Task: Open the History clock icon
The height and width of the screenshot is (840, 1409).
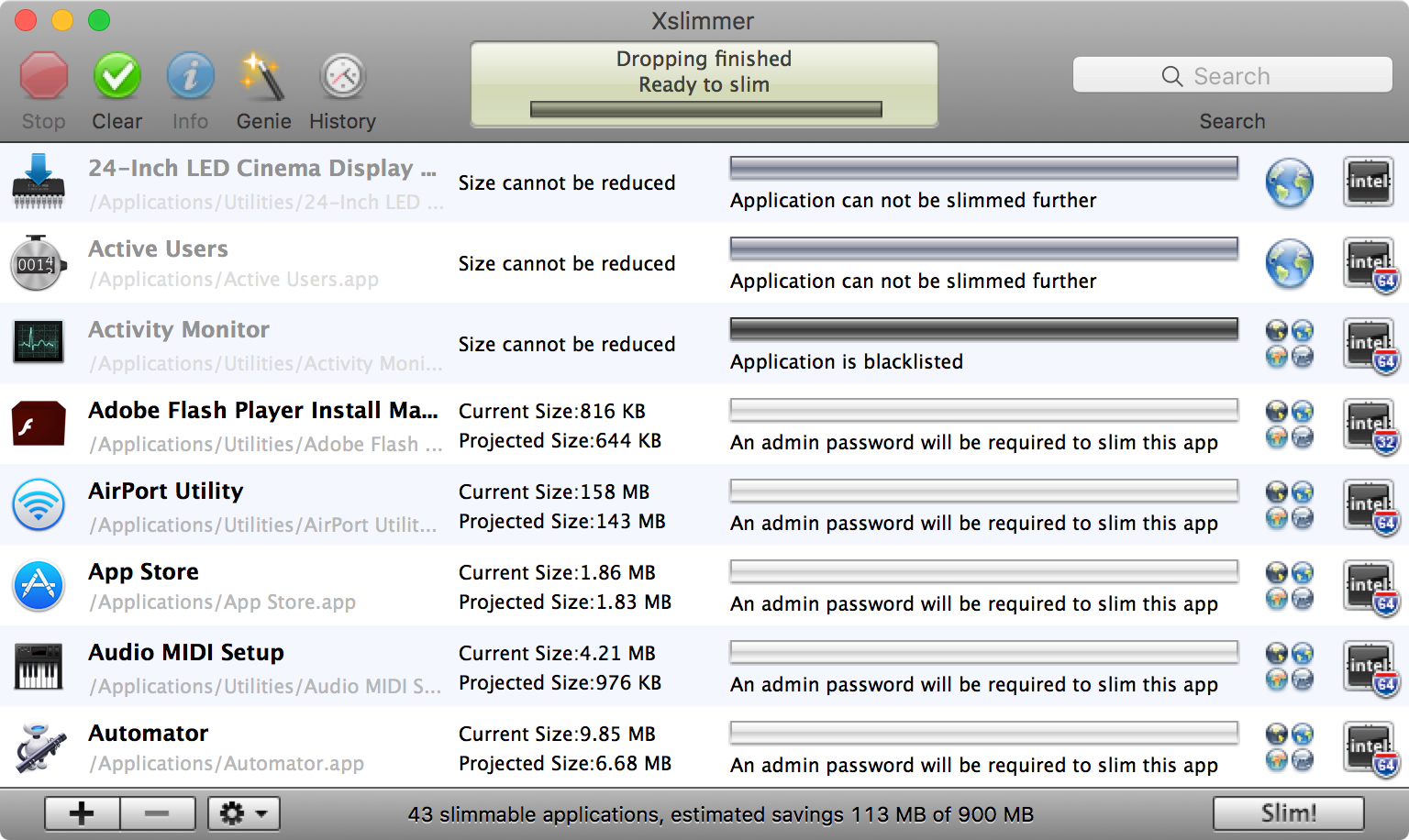Action: pyautogui.click(x=342, y=76)
